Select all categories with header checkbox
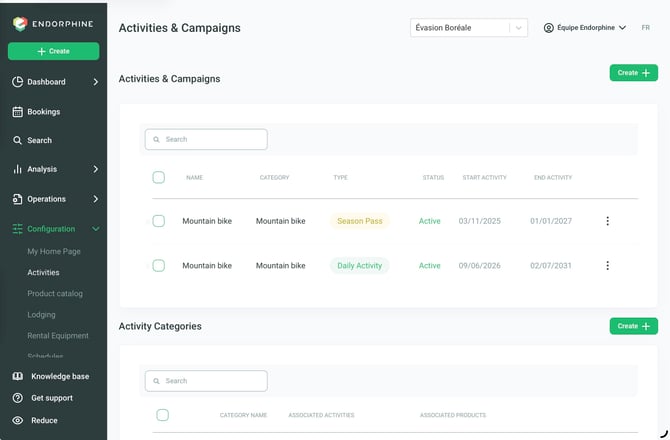The height and width of the screenshot is (440, 670). coord(162,415)
